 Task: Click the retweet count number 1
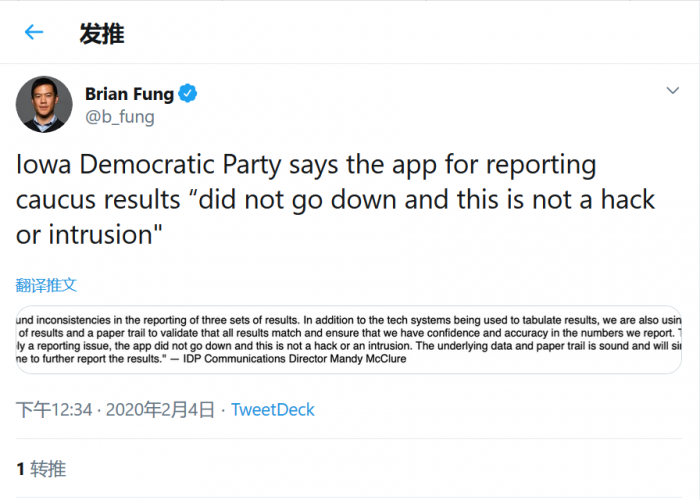pyautogui.click(x=20, y=468)
